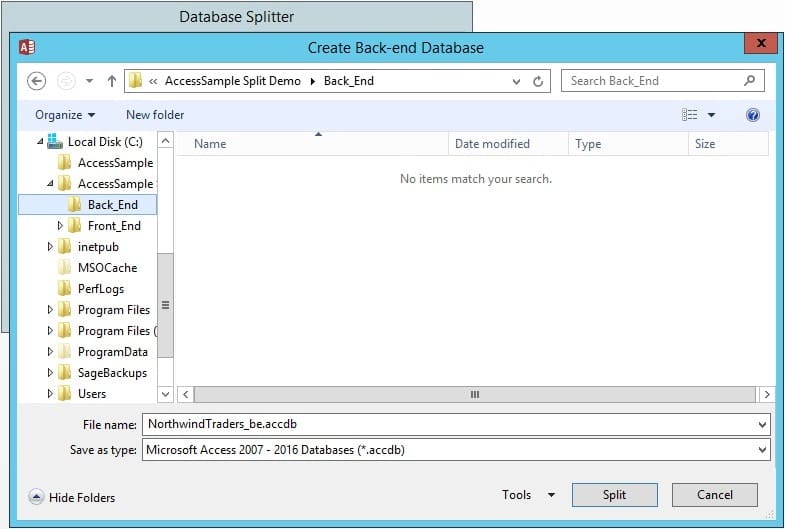This screenshot has height=529, width=785.
Task: Click folder tree scroll down arrow
Action: (166, 394)
